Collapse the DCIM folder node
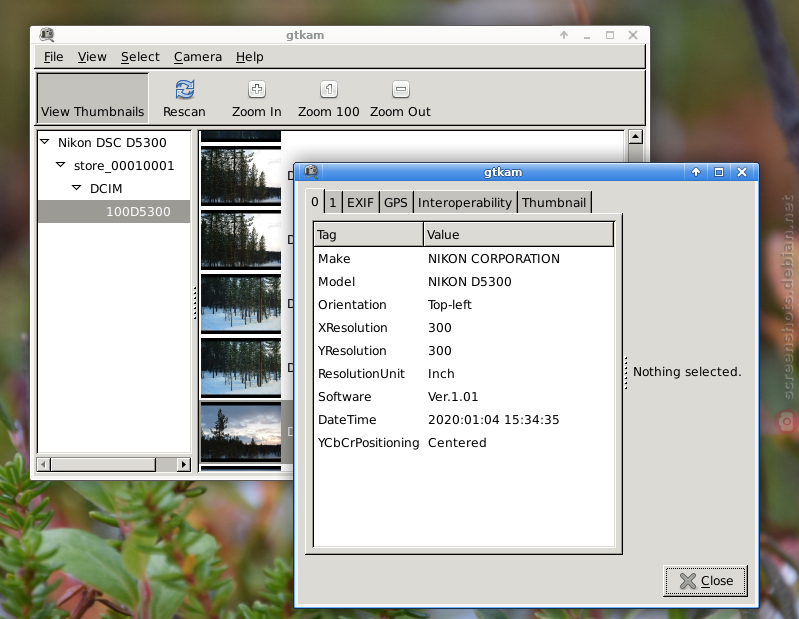 pos(76,187)
